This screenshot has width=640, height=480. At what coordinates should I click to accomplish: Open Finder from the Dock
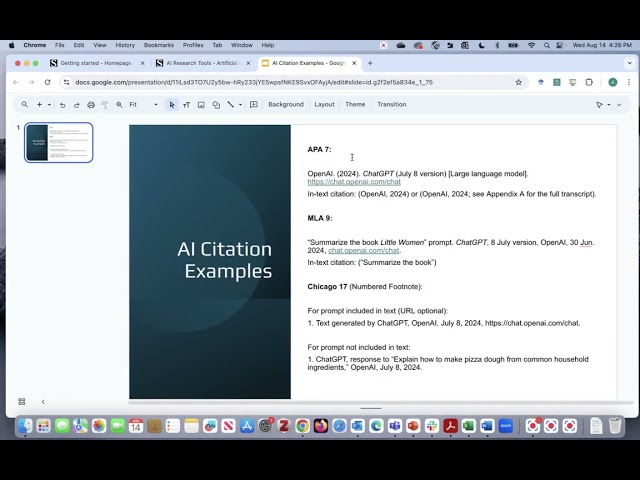(x=25, y=426)
